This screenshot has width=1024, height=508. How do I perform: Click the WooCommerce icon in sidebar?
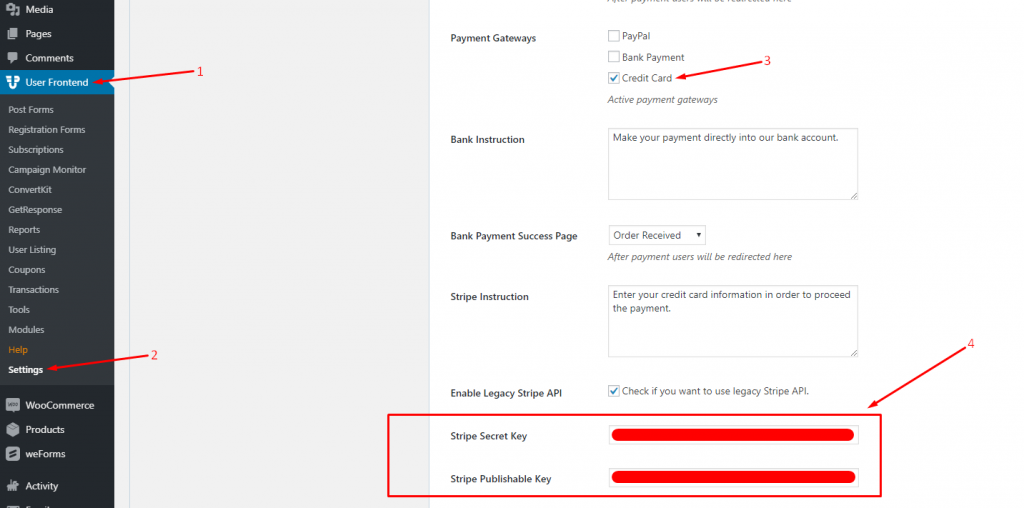click(12, 405)
